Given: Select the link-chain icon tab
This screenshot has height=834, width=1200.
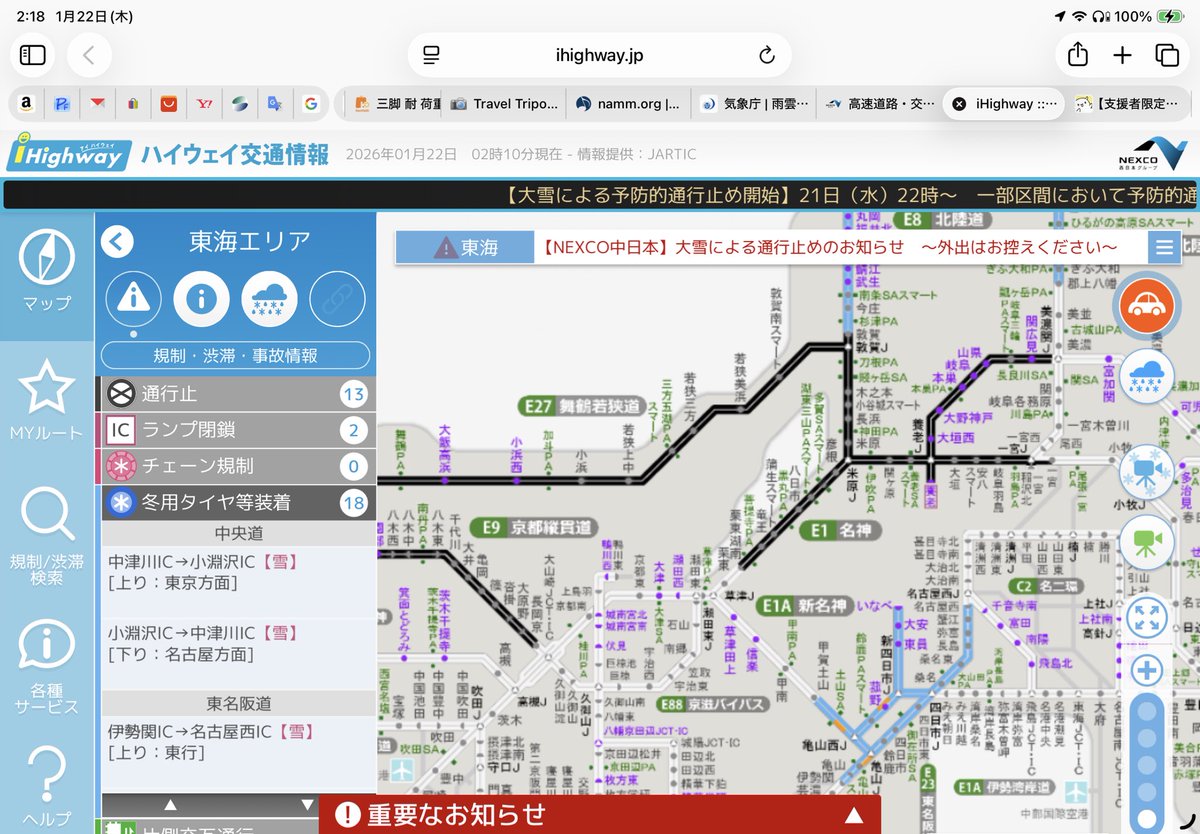Looking at the screenshot, I should [338, 298].
